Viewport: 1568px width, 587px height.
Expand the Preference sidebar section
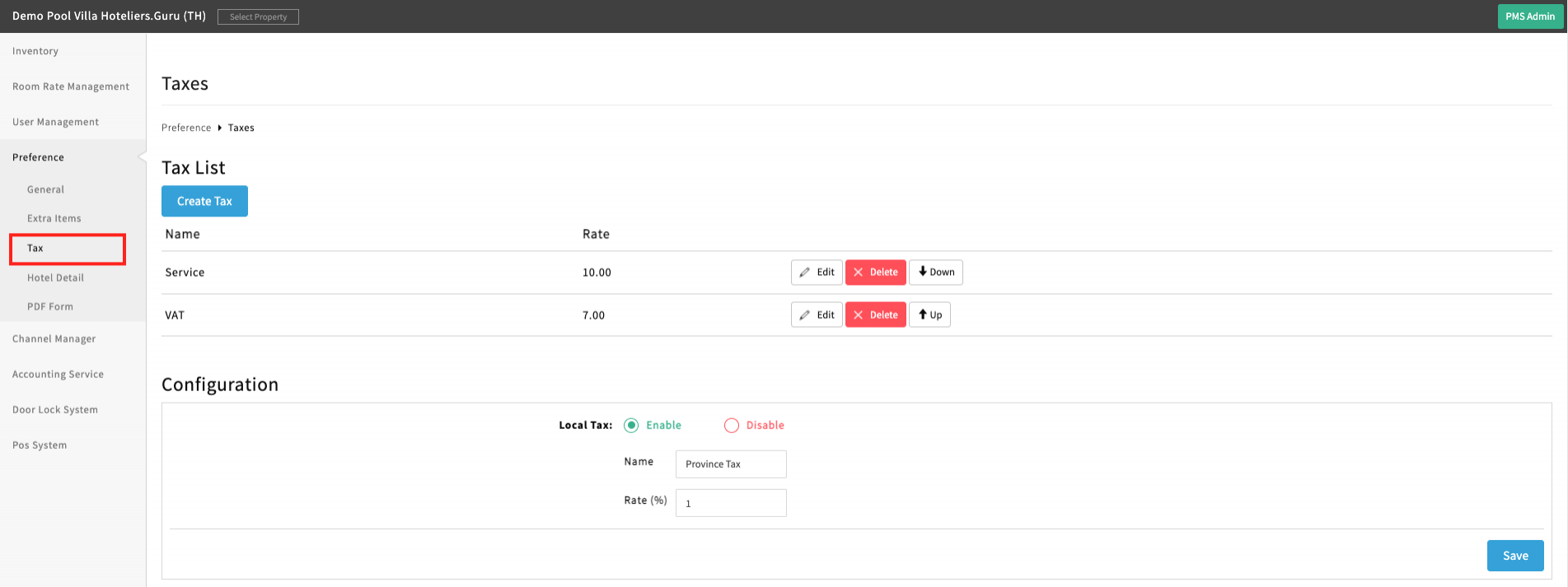click(x=38, y=157)
